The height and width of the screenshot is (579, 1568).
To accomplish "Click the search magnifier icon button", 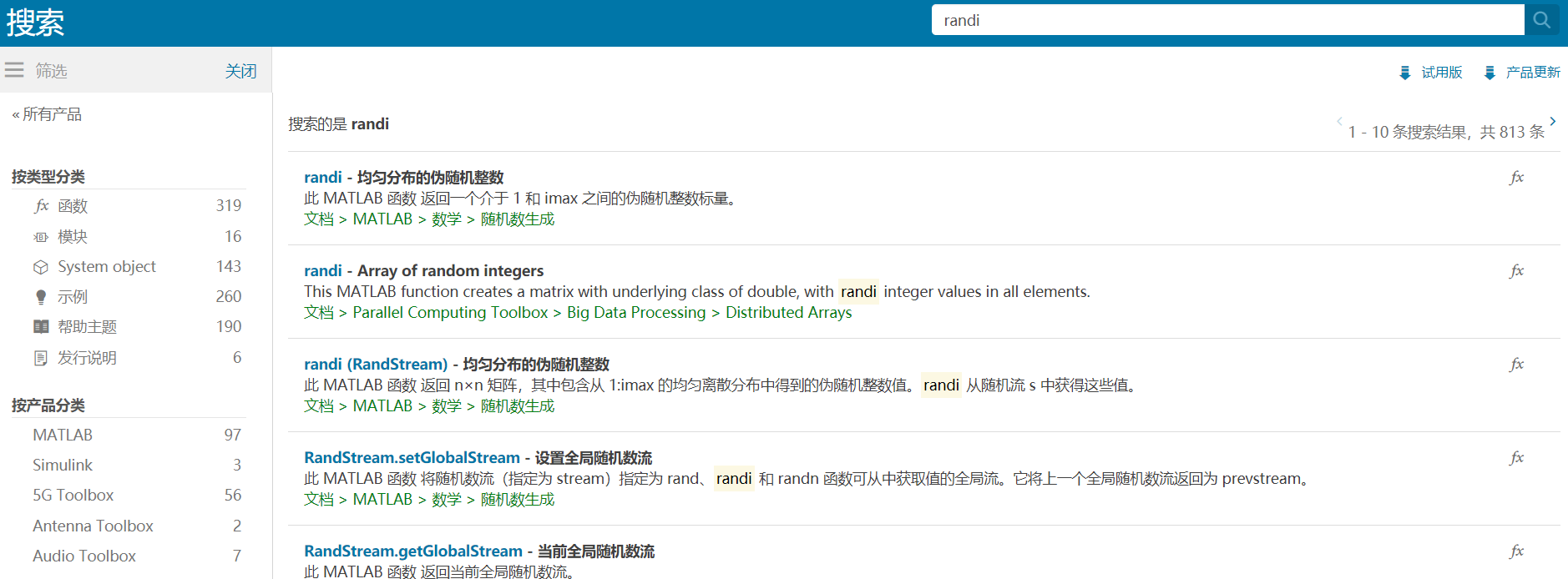I will click(x=1541, y=20).
